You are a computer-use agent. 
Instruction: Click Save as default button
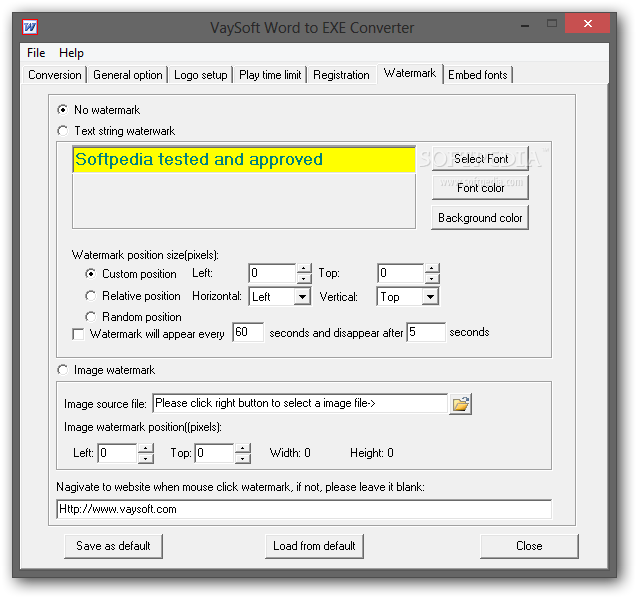coord(113,546)
